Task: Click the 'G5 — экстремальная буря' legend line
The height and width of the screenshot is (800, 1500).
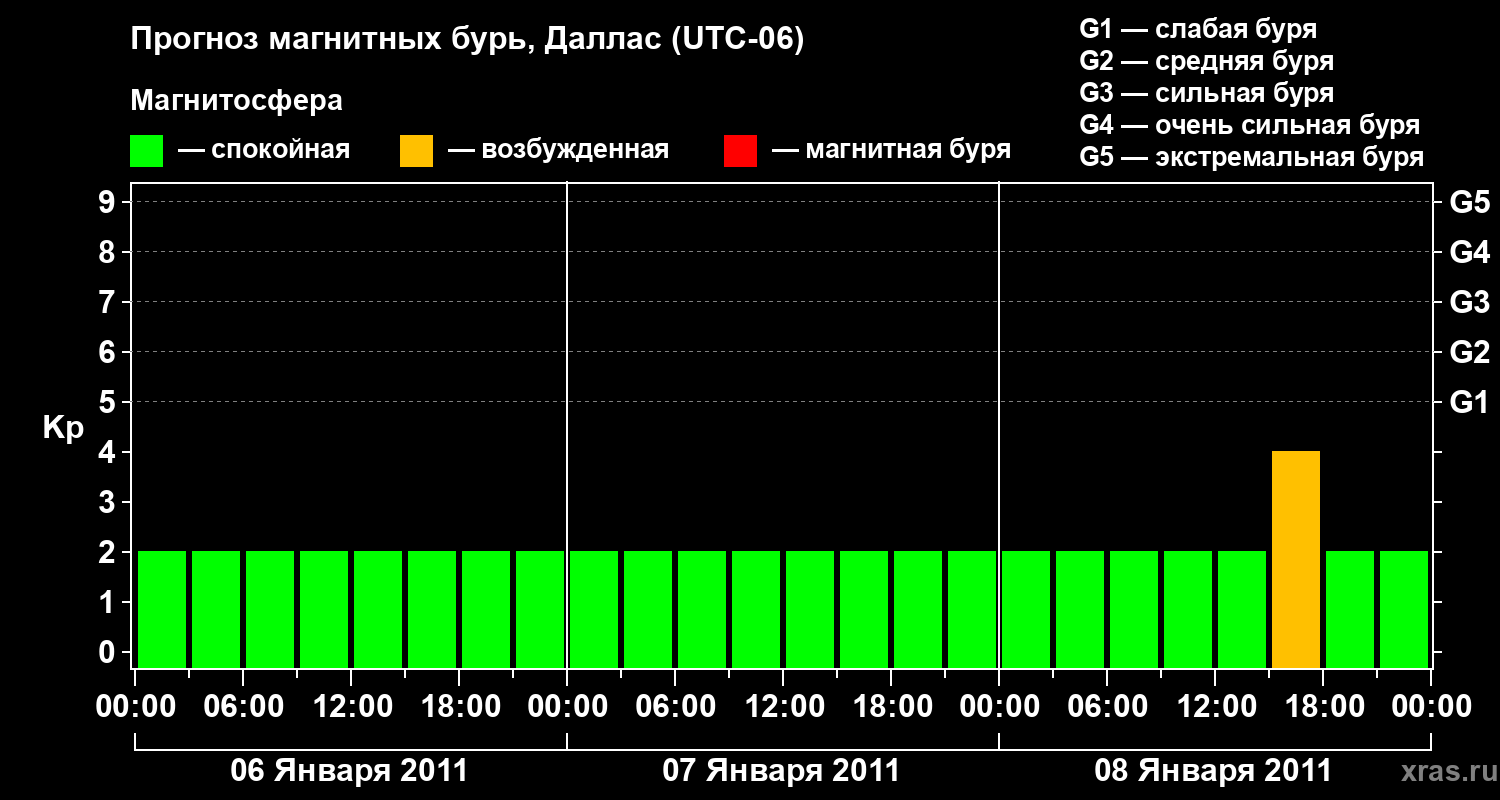Action: point(1252,157)
